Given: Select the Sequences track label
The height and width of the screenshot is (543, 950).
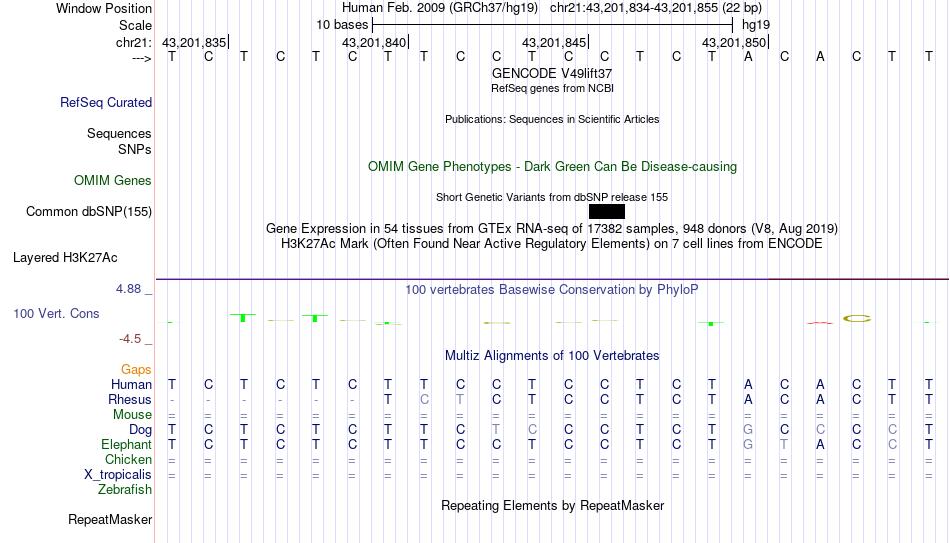Looking at the screenshot, I should [119, 133].
